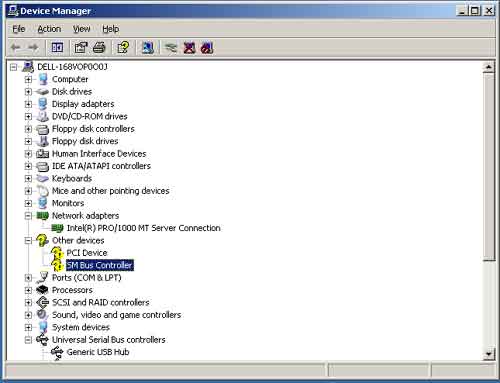Select the Display adapters label
Image resolution: width=500 pixels, height=383 pixels.
[83, 104]
